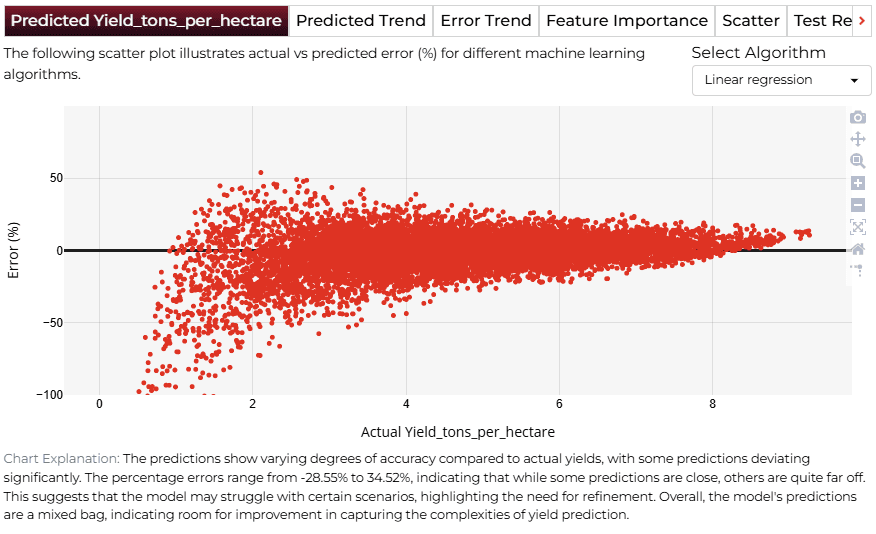Click the Error (%) y-axis title

point(13,250)
